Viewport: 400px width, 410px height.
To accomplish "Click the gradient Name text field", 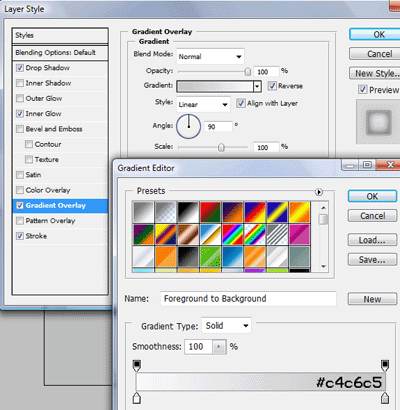I will coord(248,299).
